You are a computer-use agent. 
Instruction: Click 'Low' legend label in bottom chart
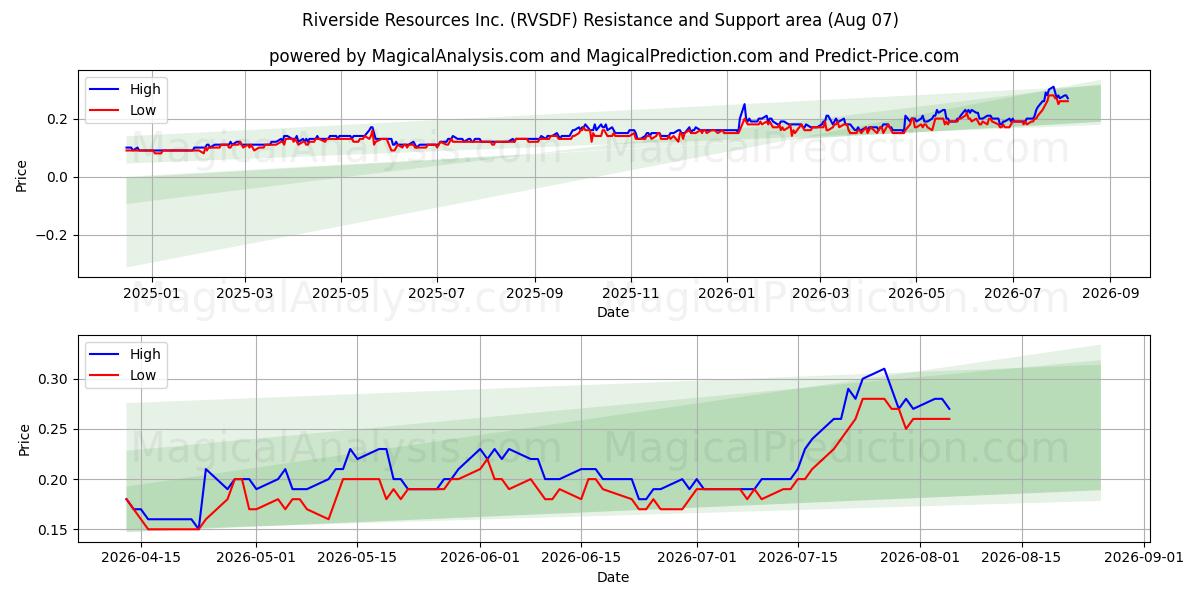point(143,375)
